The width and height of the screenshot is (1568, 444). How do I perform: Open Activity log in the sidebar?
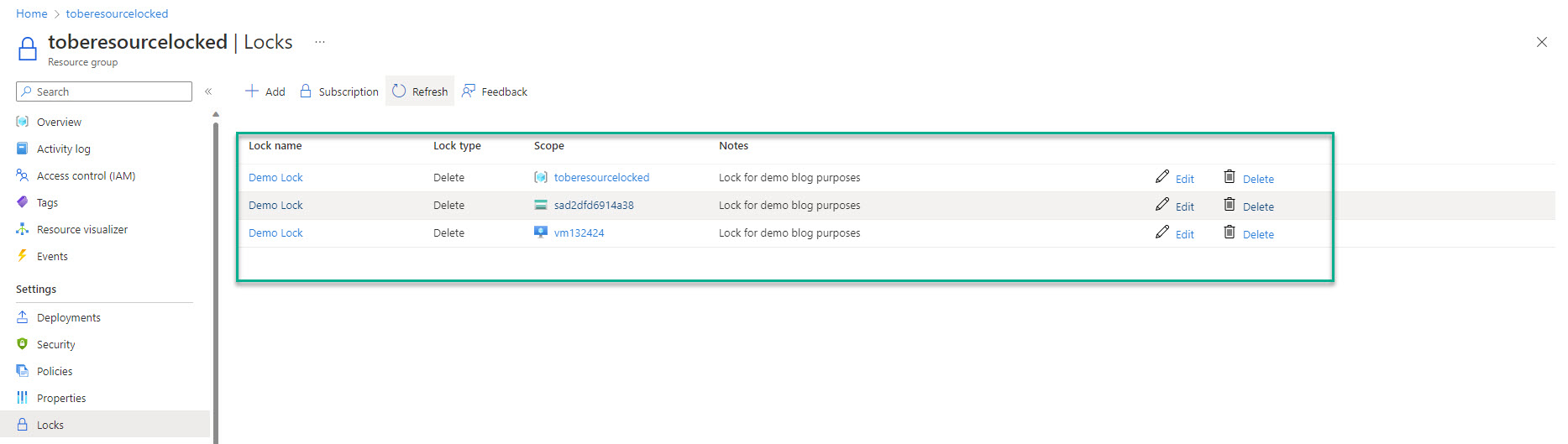pyautogui.click(x=63, y=149)
